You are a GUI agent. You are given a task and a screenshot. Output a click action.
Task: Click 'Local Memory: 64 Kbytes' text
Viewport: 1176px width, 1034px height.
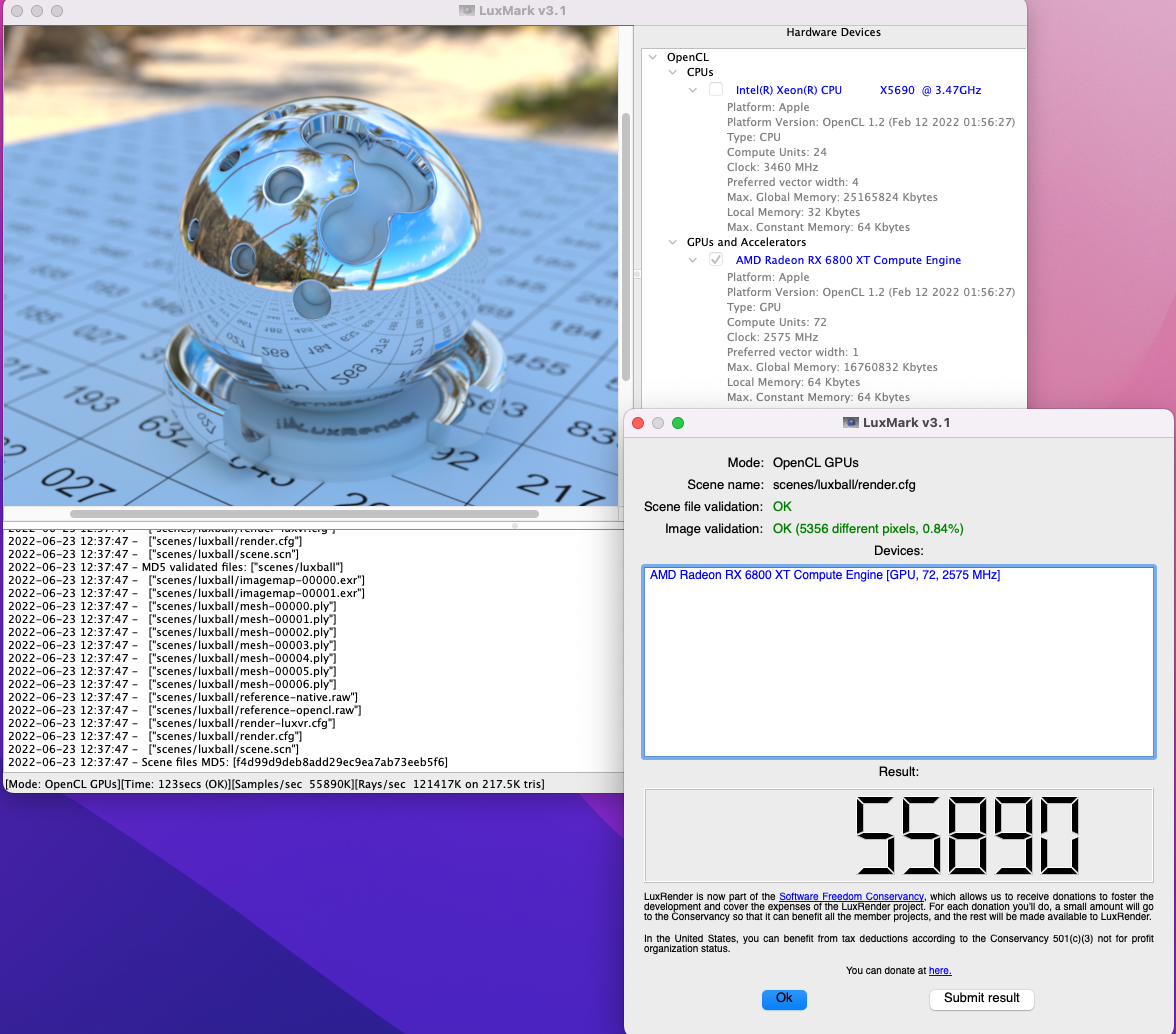793,382
